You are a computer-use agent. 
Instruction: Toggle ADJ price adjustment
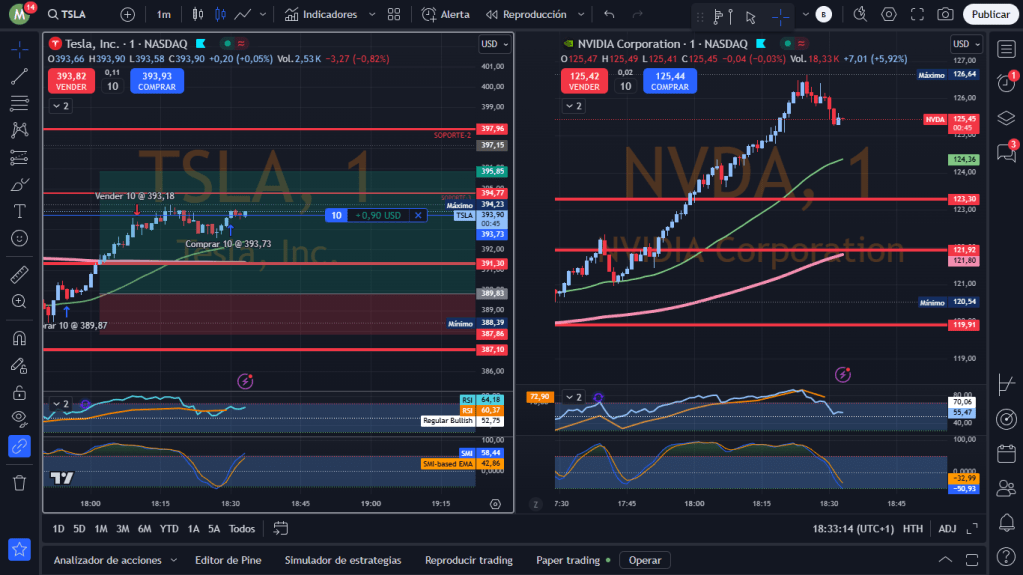coord(946,529)
